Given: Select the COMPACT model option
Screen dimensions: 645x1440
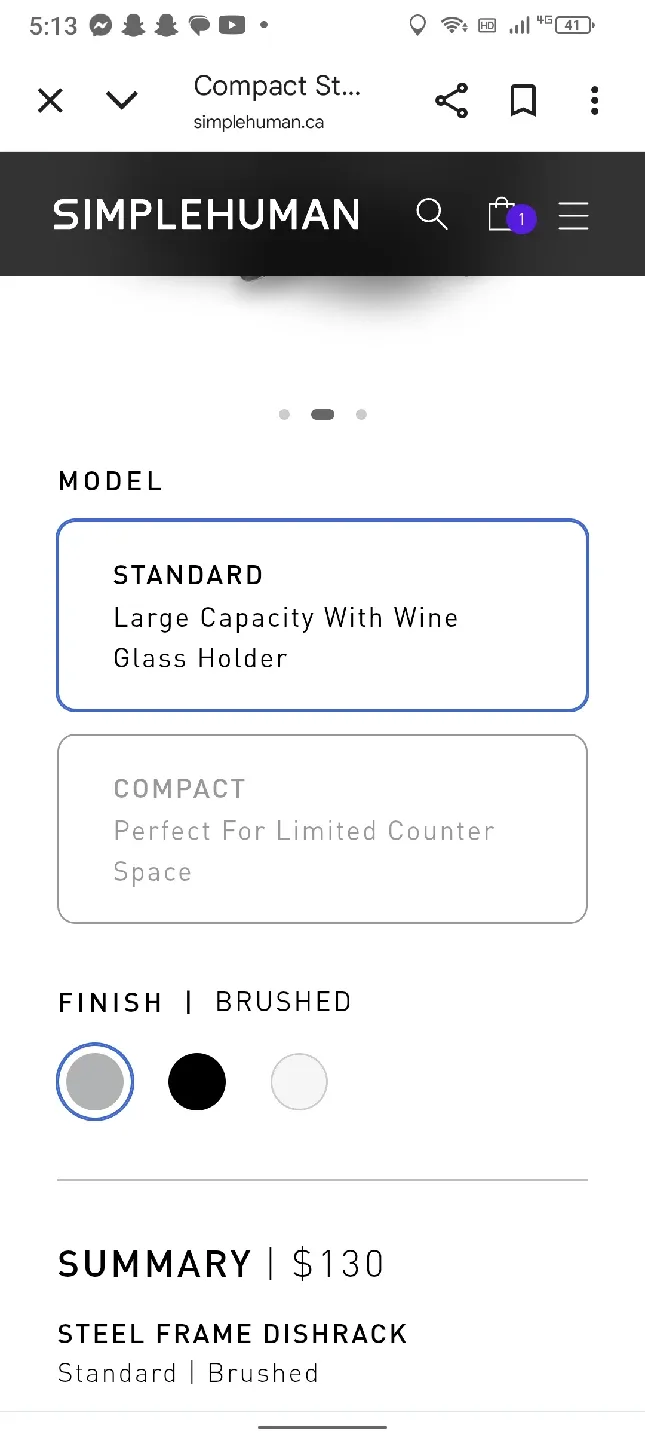Looking at the screenshot, I should pyautogui.click(x=322, y=829).
